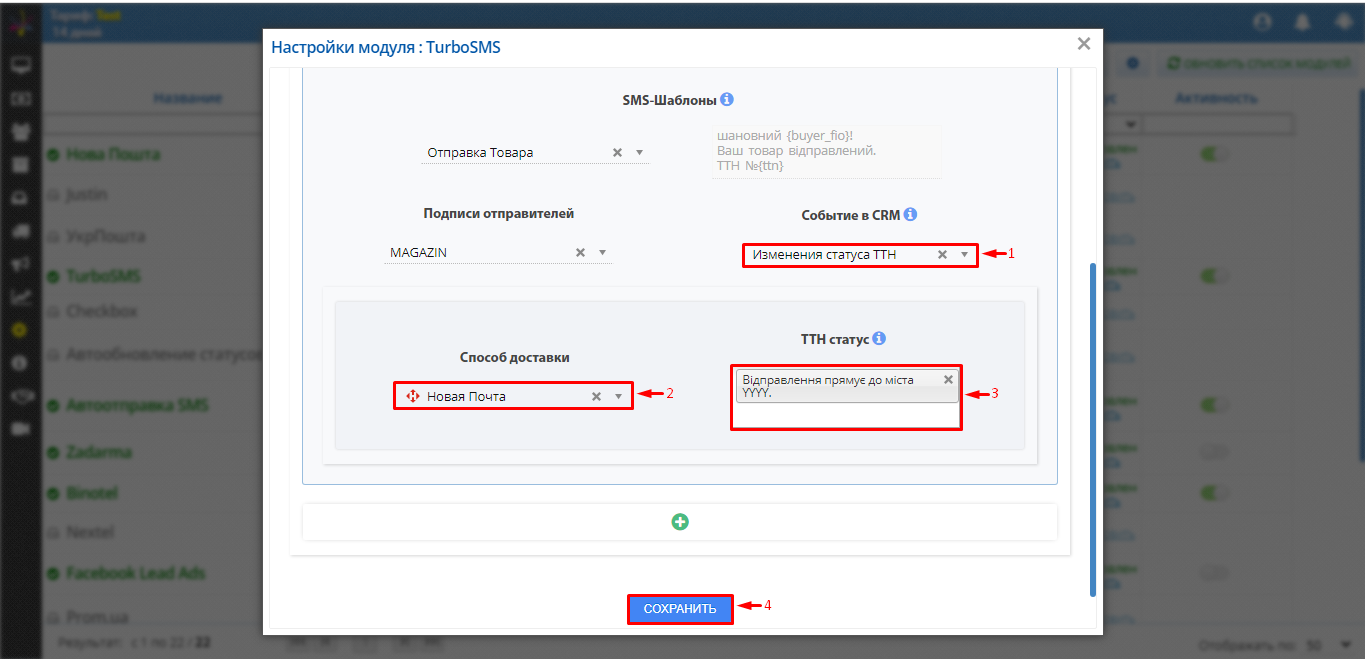Expand Отправка Товара template dropdown arrow
Image resolution: width=1365 pixels, height=659 pixels.
640,153
